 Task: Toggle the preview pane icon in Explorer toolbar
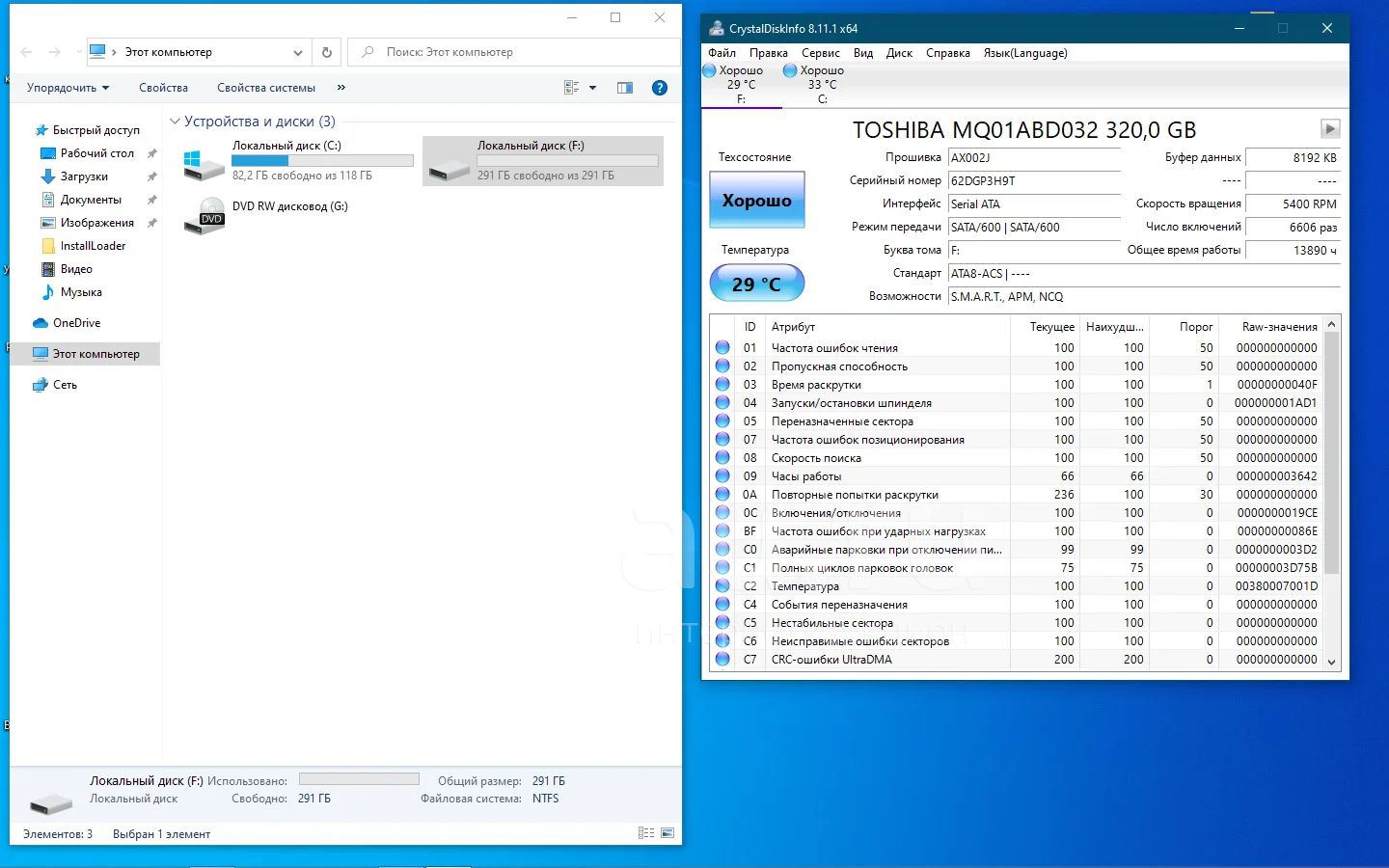(x=625, y=88)
